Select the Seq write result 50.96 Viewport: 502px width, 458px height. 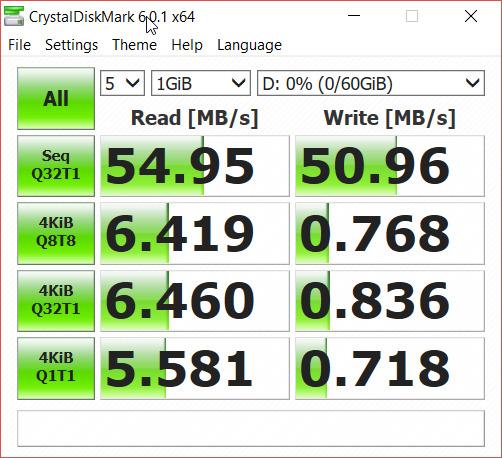(x=390, y=166)
